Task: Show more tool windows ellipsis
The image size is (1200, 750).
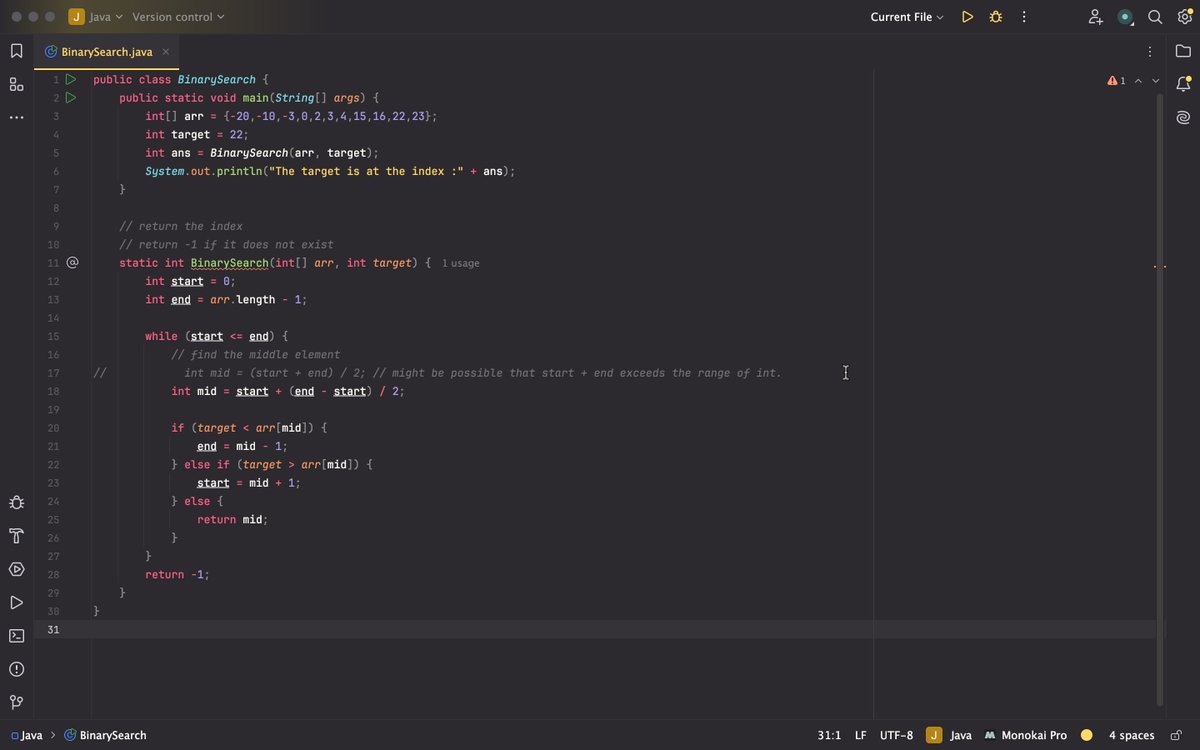Action: pyautogui.click(x=16, y=117)
